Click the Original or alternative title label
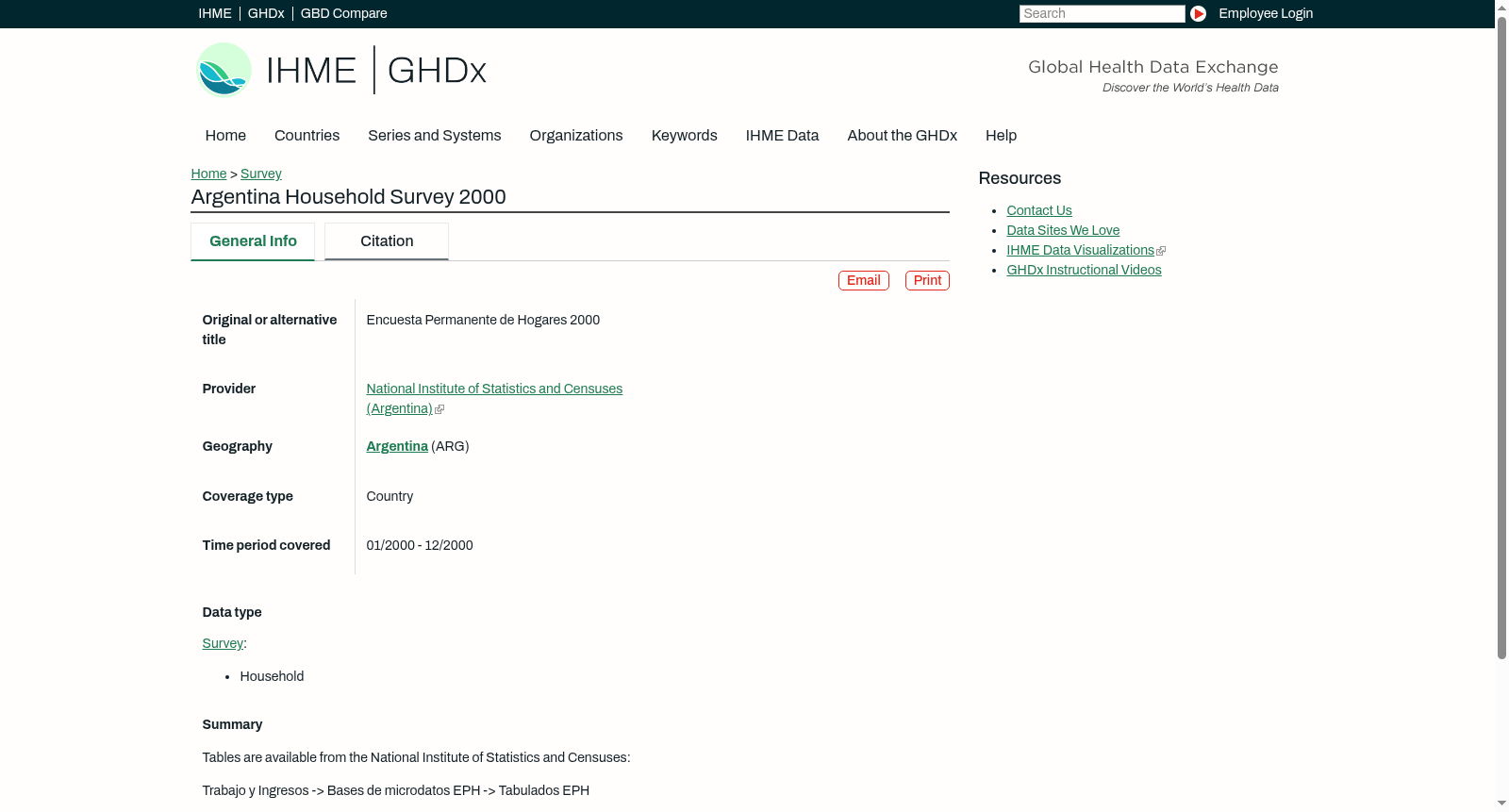 click(270, 329)
